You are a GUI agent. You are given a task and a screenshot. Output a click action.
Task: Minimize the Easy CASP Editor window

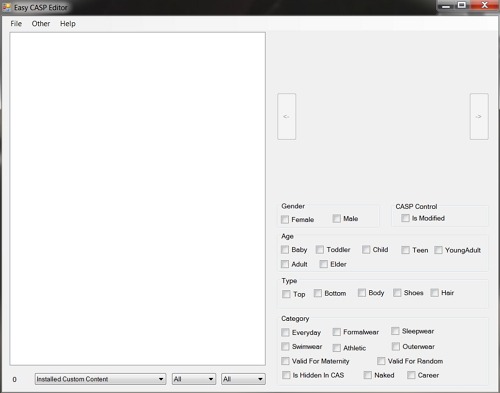[x=446, y=6]
